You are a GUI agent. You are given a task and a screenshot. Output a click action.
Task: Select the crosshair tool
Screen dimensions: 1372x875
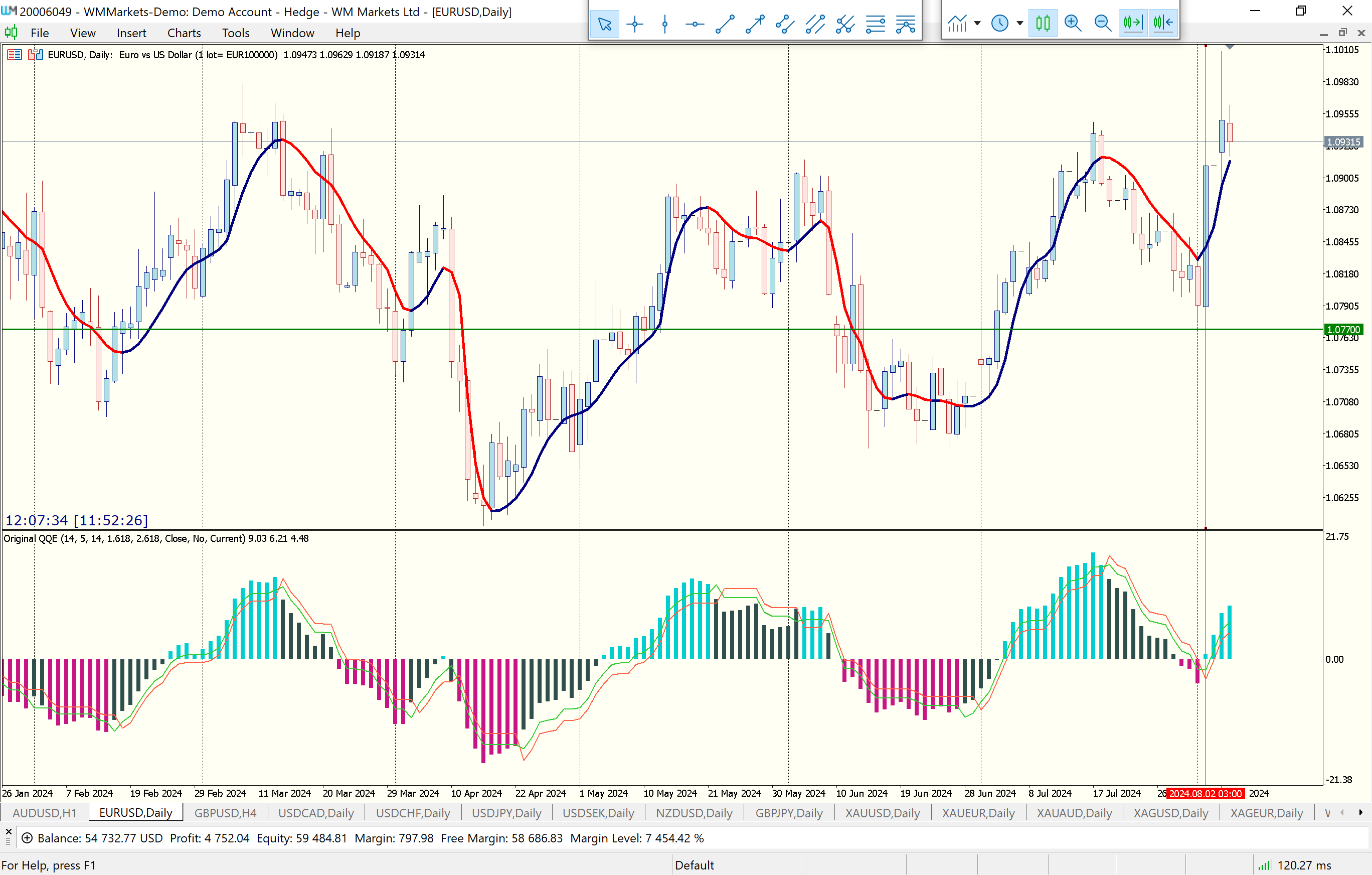click(x=634, y=24)
